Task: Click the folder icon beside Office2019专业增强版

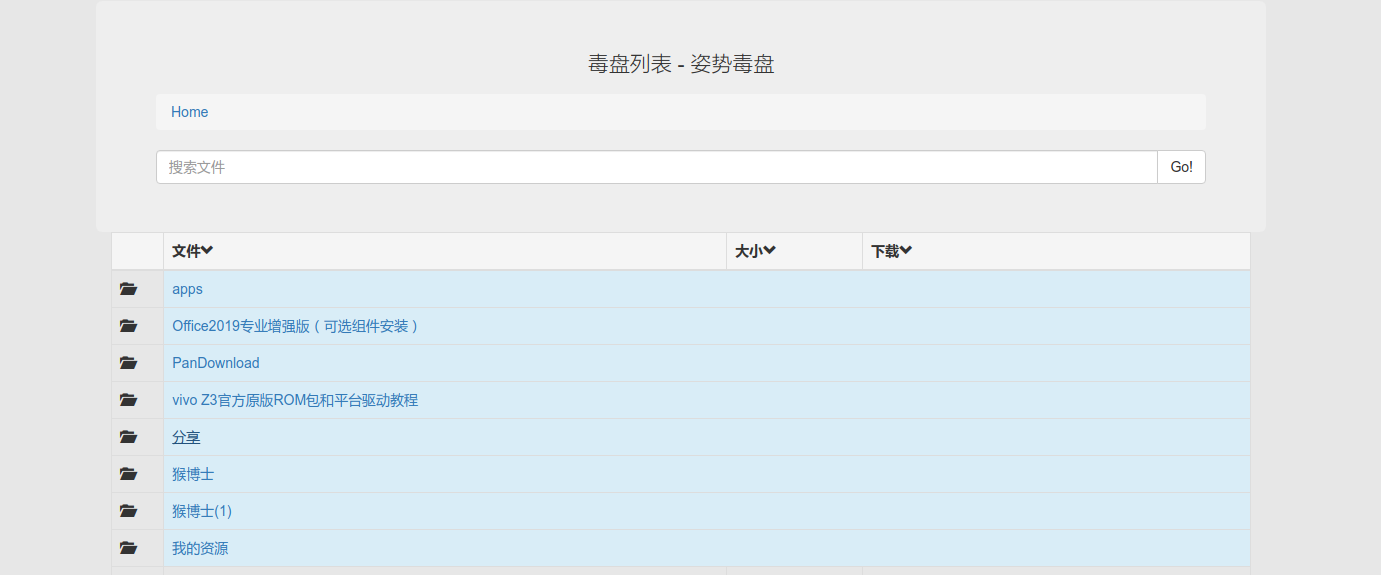Action: [128, 326]
